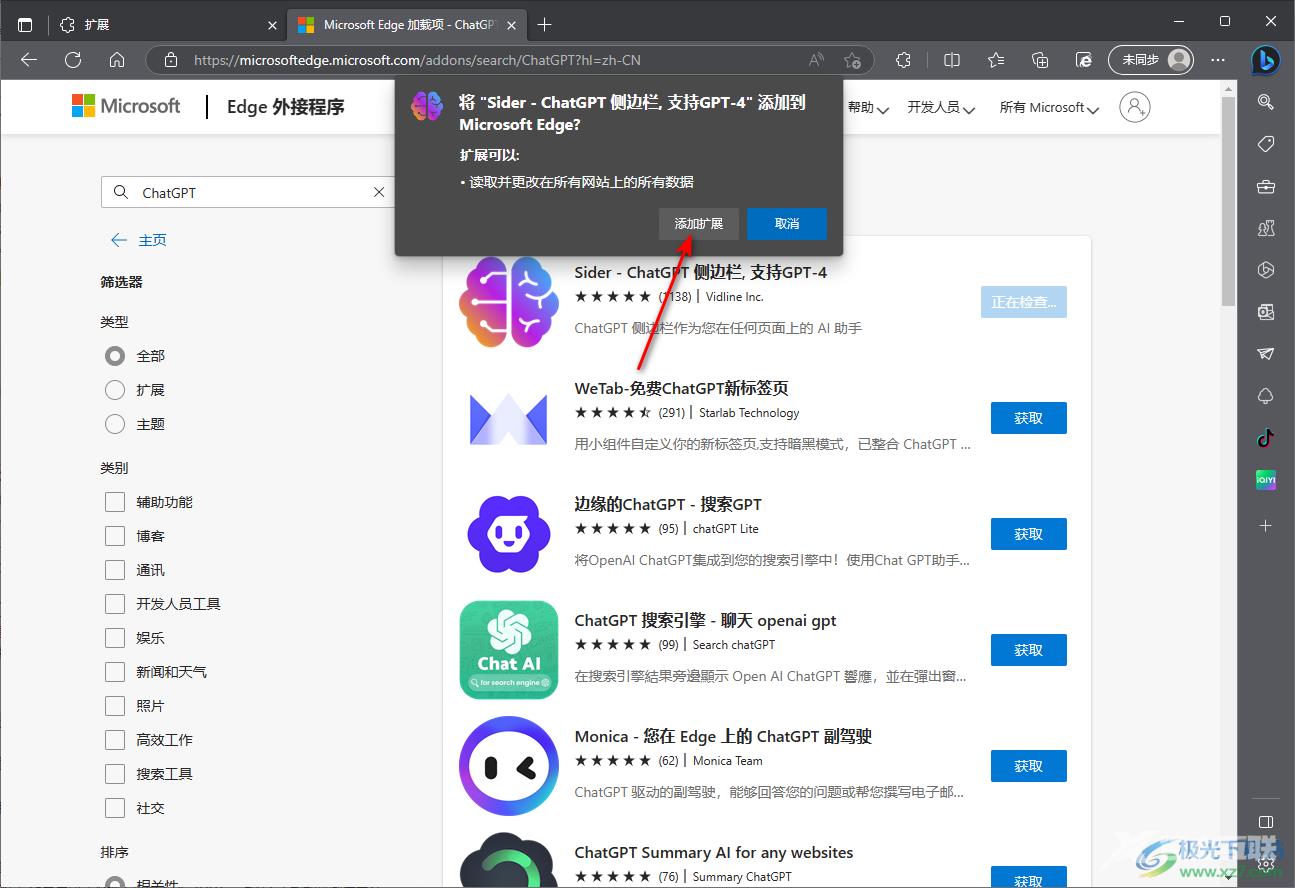
Task: Check the 社交 category checkbox
Action: click(x=115, y=808)
